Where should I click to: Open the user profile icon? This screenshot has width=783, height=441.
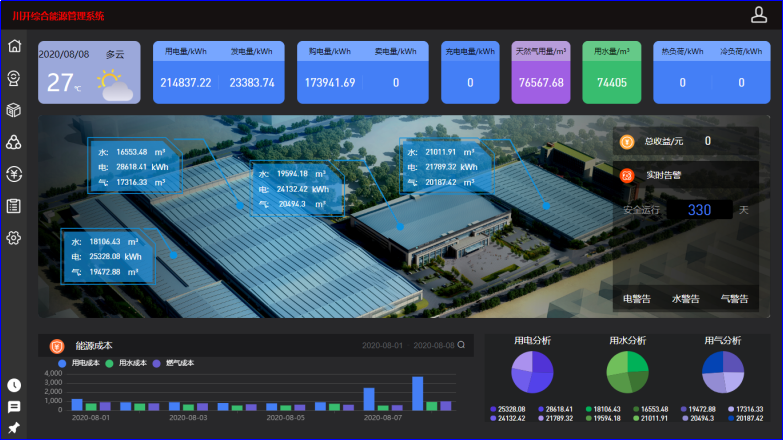click(x=759, y=14)
